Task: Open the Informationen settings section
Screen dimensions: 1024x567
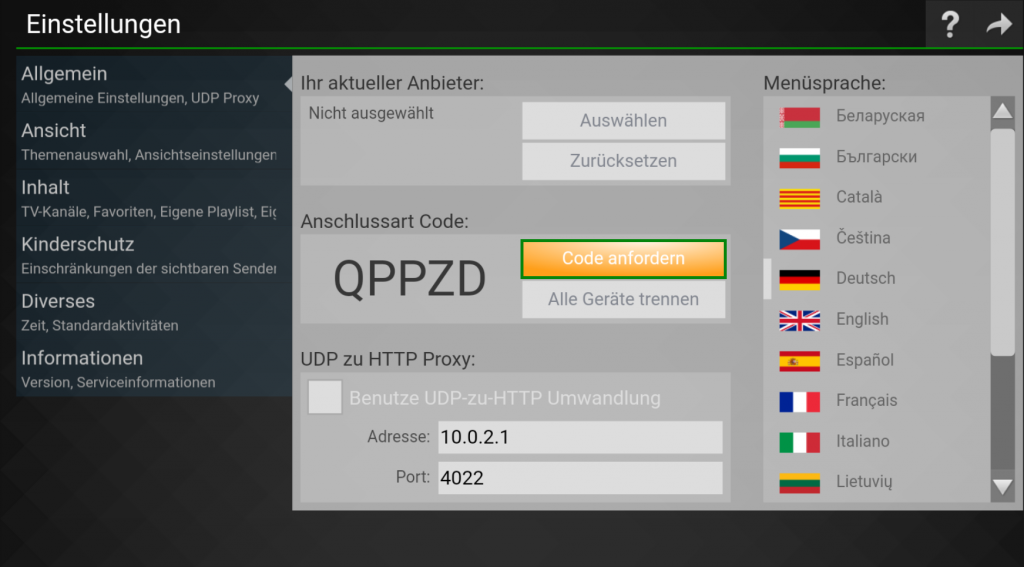Action: [154, 368]
